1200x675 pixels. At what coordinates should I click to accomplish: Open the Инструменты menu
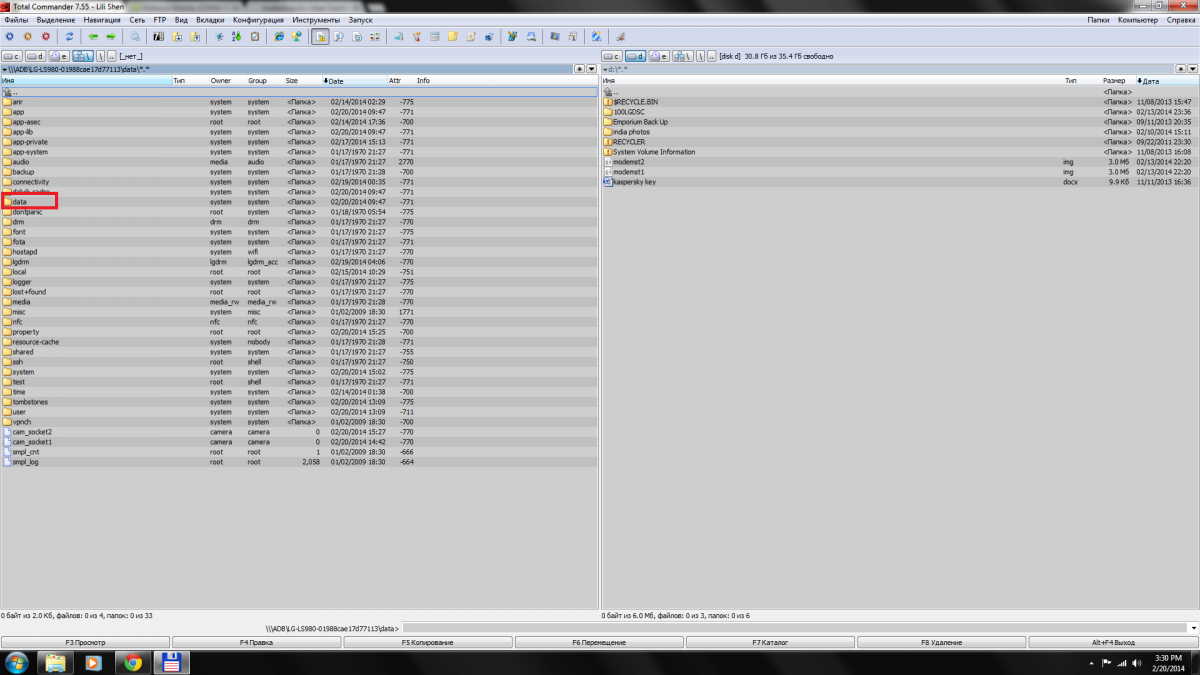[x=316, y=19]
